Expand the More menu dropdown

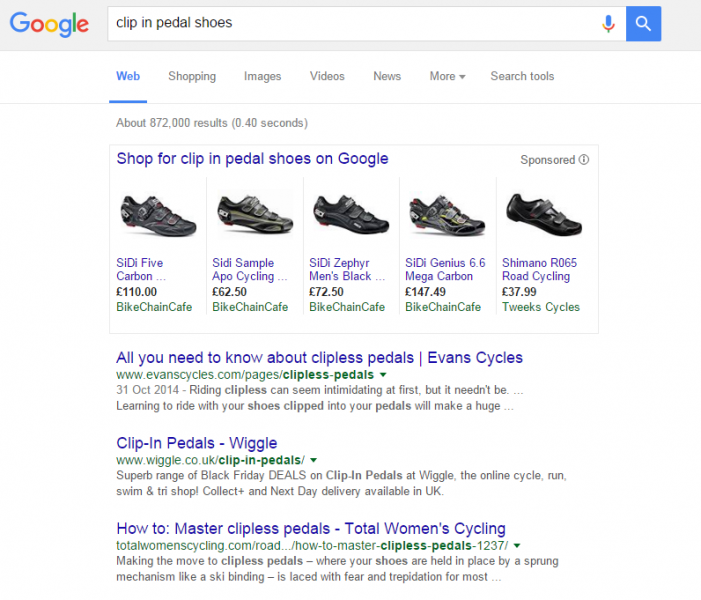(x=447, y=76)
